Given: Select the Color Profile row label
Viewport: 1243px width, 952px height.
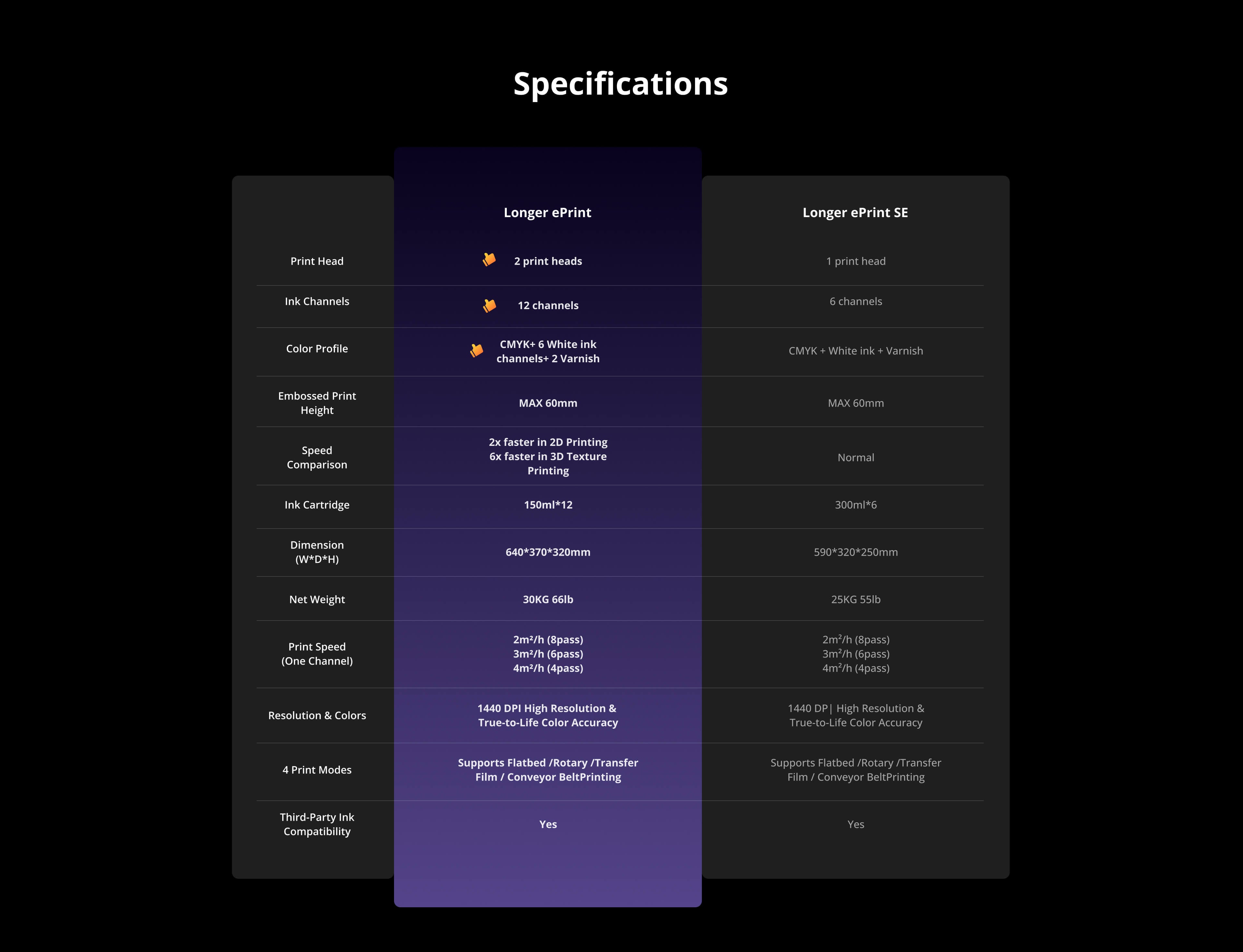Looking at the screenshot, I should (317, 349).
